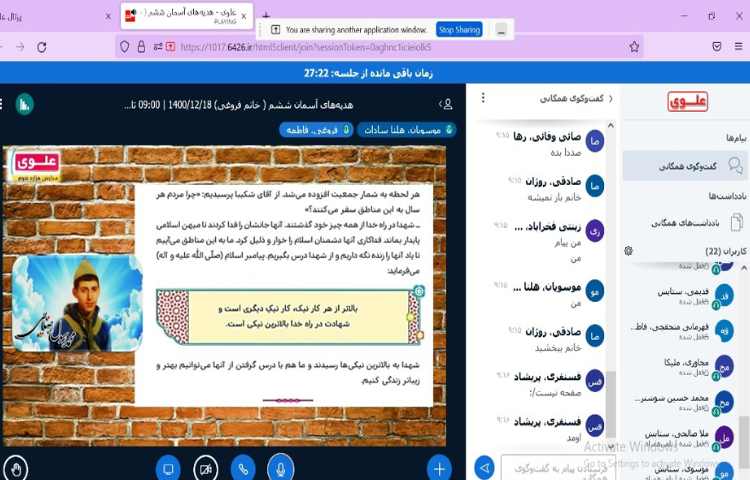Click chat message صفحه نیست from قسنفری

[555, 393]
